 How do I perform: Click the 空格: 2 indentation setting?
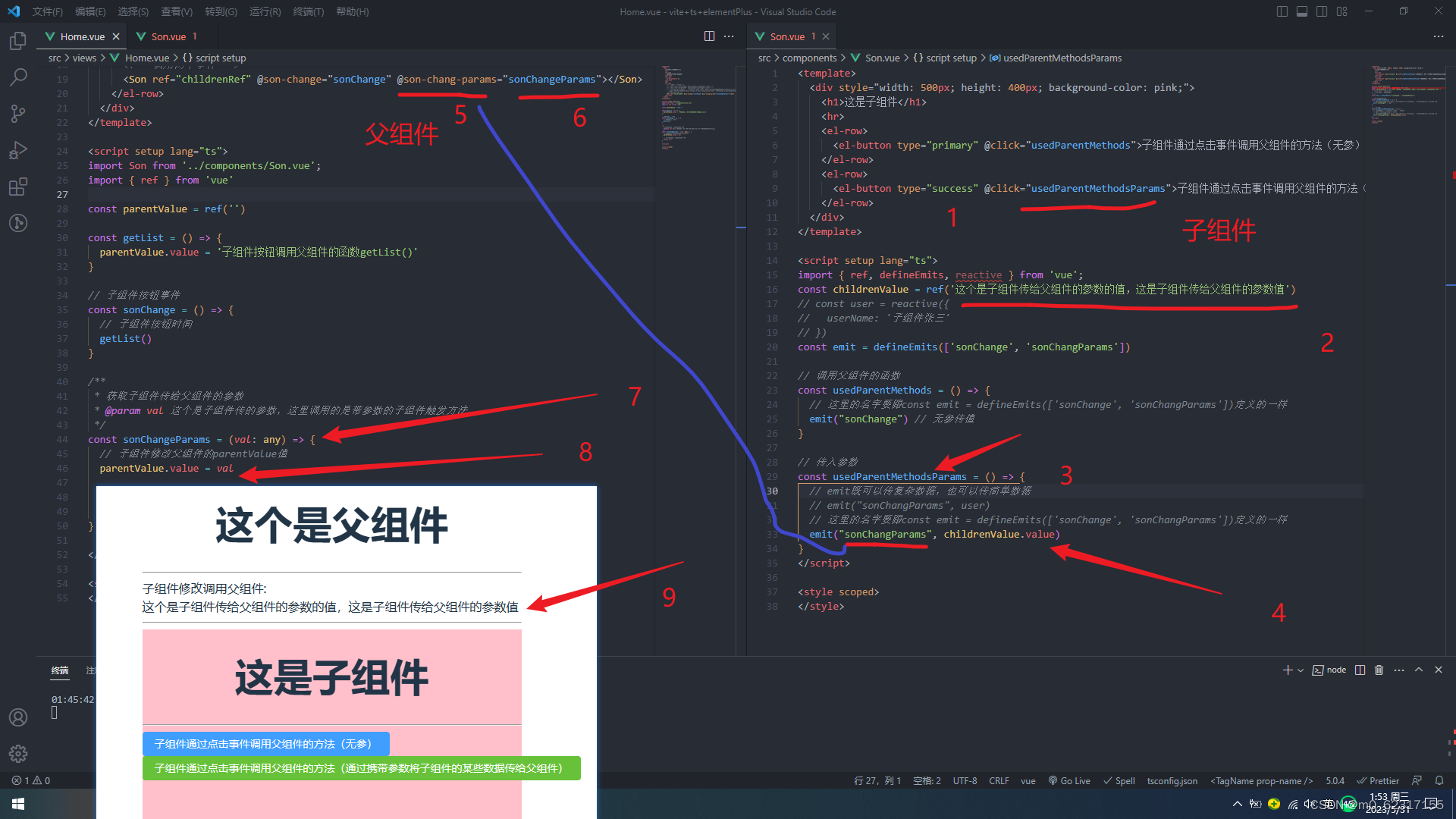click(927, 781)
